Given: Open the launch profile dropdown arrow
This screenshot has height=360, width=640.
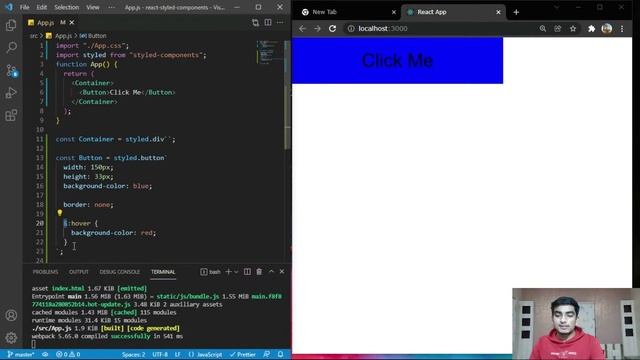Looking at the screenshot, I should click(x=236, y=272).
